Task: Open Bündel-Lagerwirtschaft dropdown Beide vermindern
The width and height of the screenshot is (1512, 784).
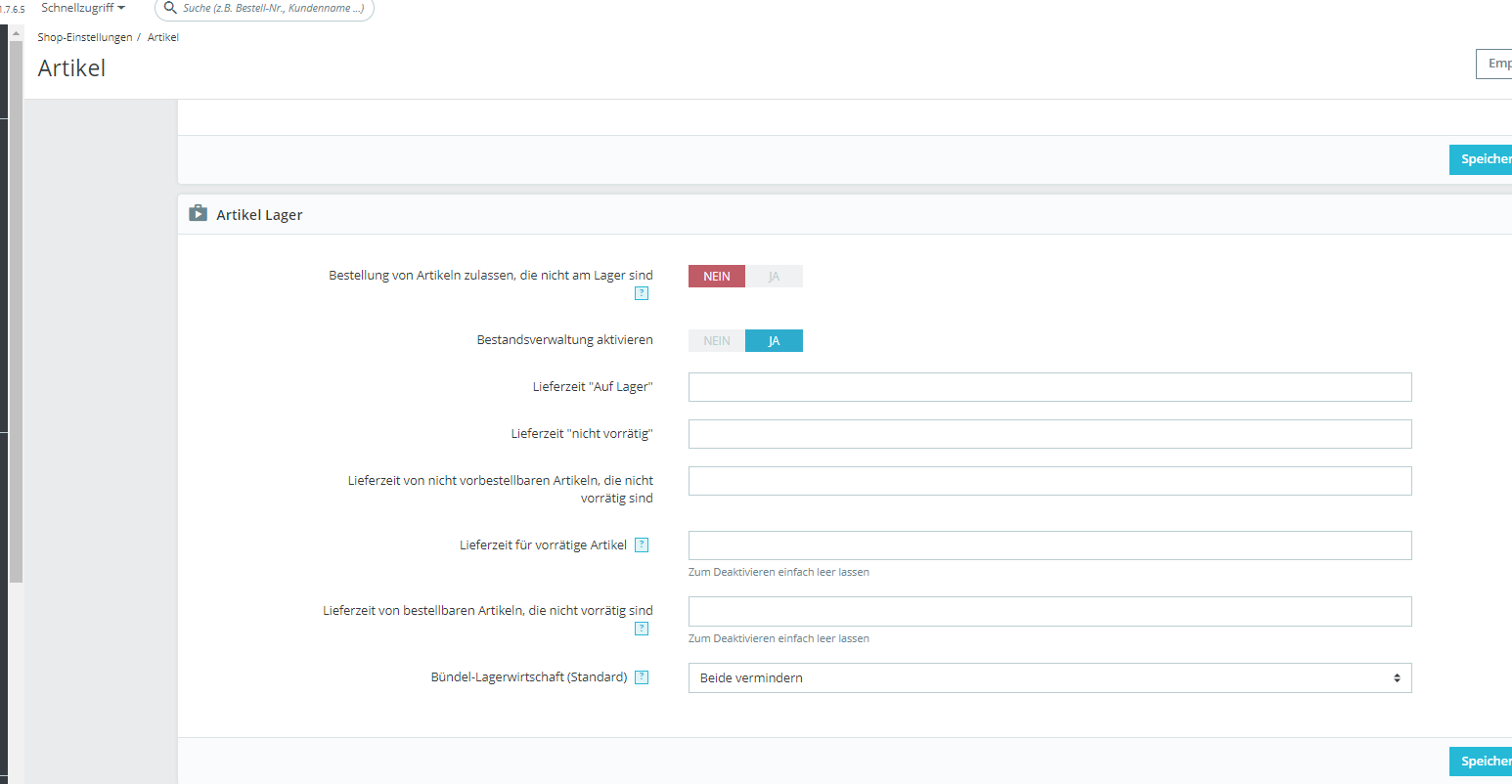Action: [1049, 677]
